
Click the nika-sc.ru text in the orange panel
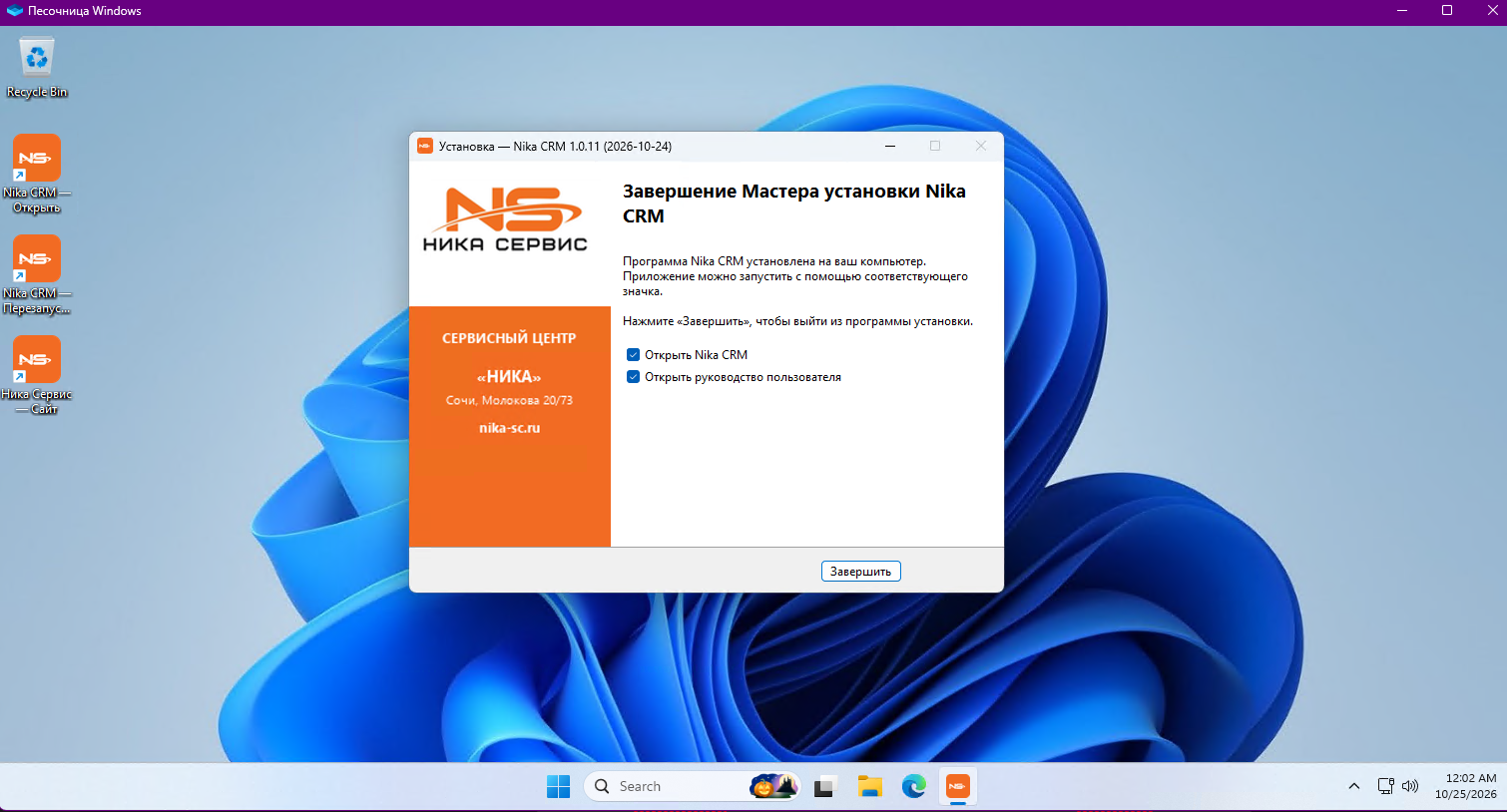click(510, 428)
